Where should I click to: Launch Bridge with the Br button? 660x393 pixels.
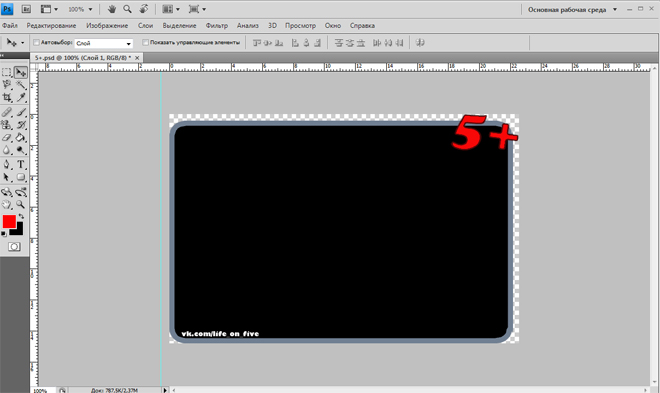click(26, 9)
